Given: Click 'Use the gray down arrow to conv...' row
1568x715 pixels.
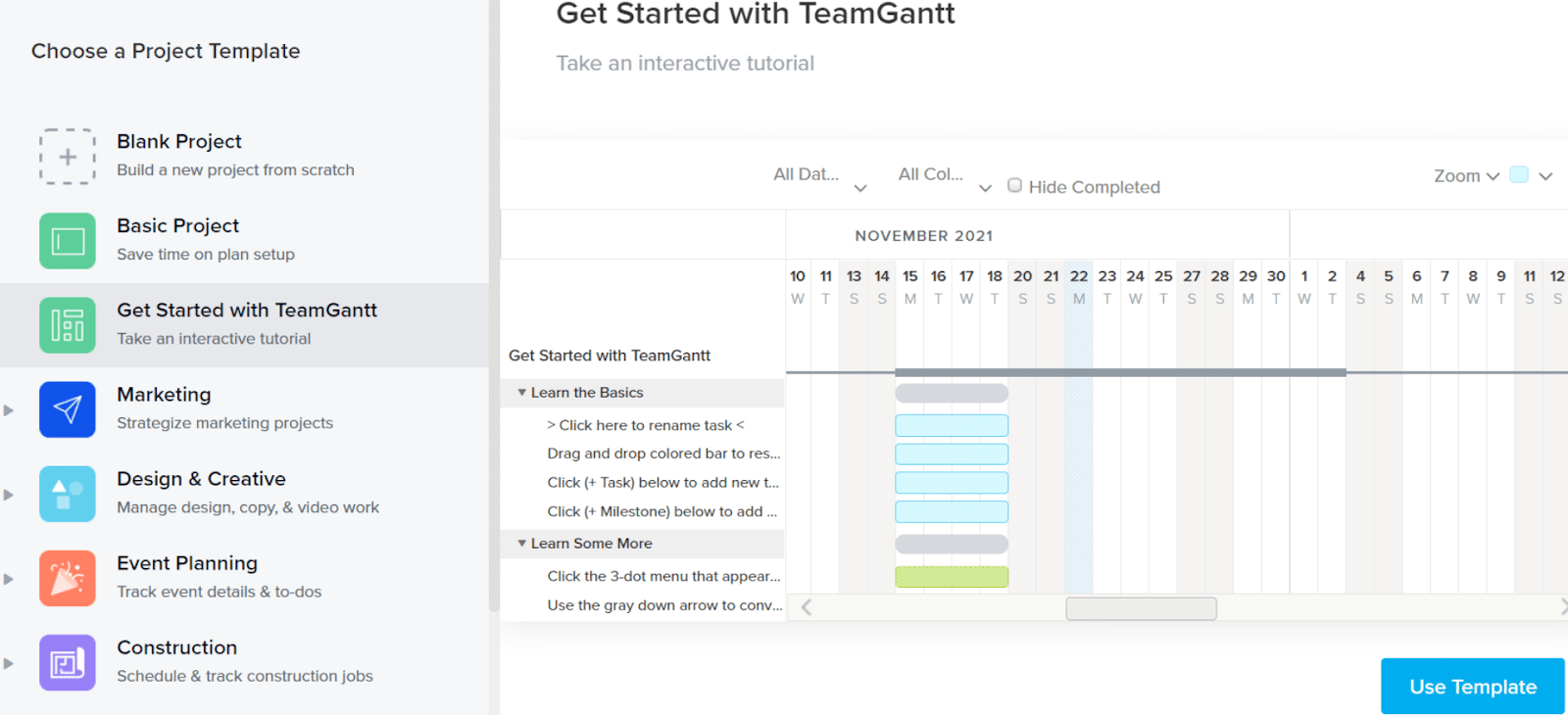Looking at the screenshot, I should point(642,605).
